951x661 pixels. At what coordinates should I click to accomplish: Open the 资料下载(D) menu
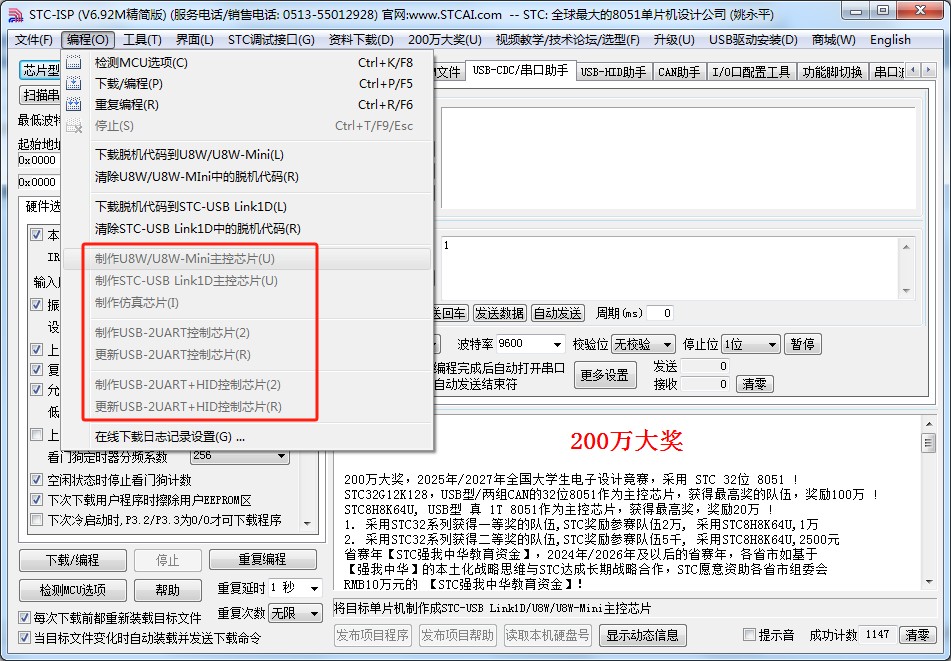coord(361,40)
